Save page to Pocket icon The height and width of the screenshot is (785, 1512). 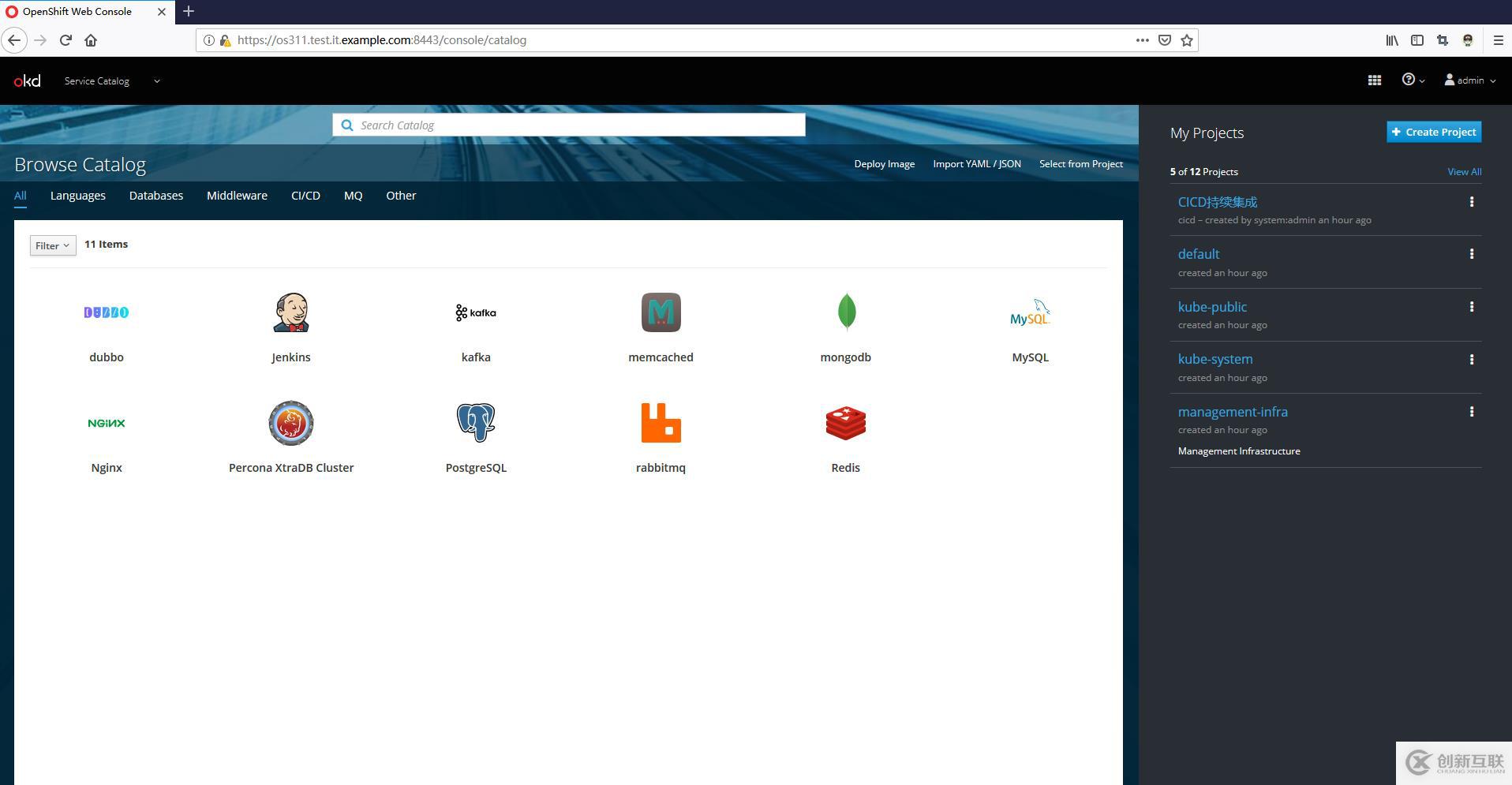1165,40
